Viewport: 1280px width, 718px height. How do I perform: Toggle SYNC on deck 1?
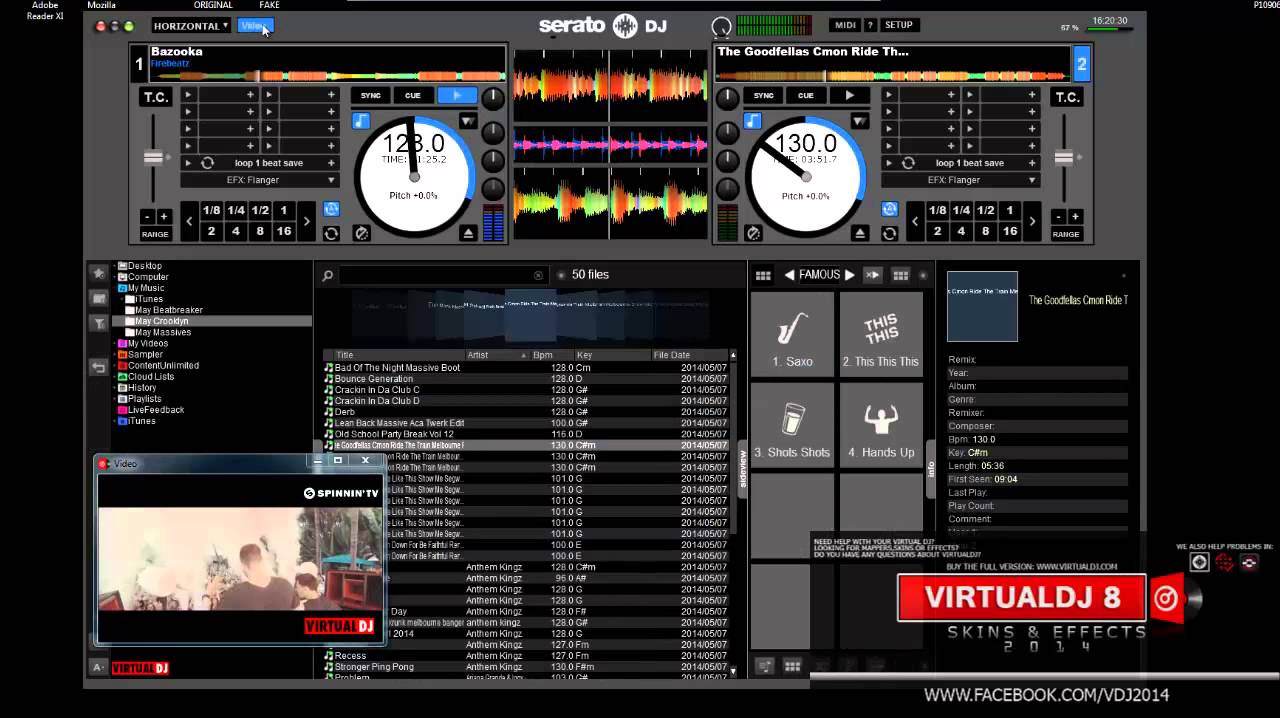(x=371, y=95)
